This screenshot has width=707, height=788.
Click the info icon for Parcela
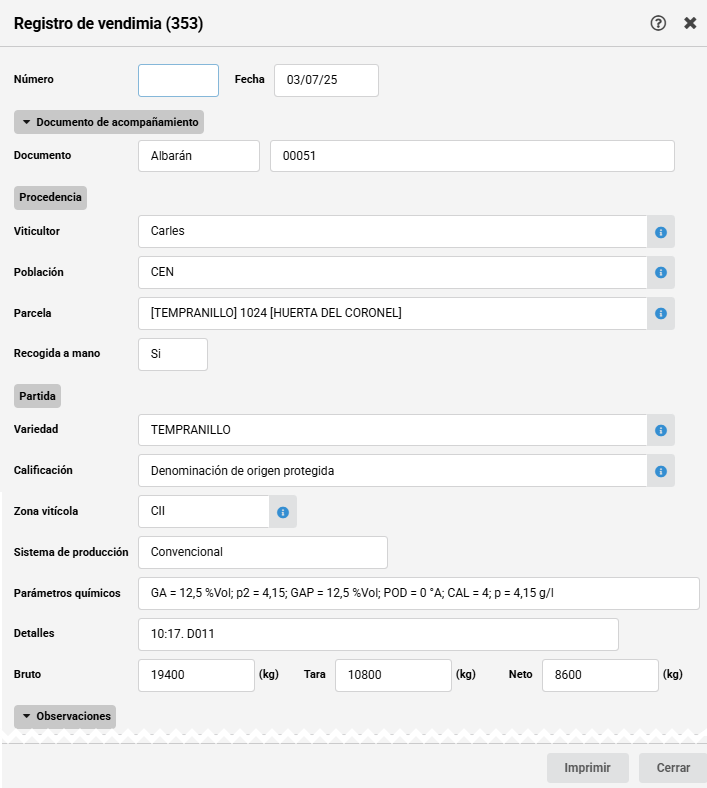[x=661, y=313]
